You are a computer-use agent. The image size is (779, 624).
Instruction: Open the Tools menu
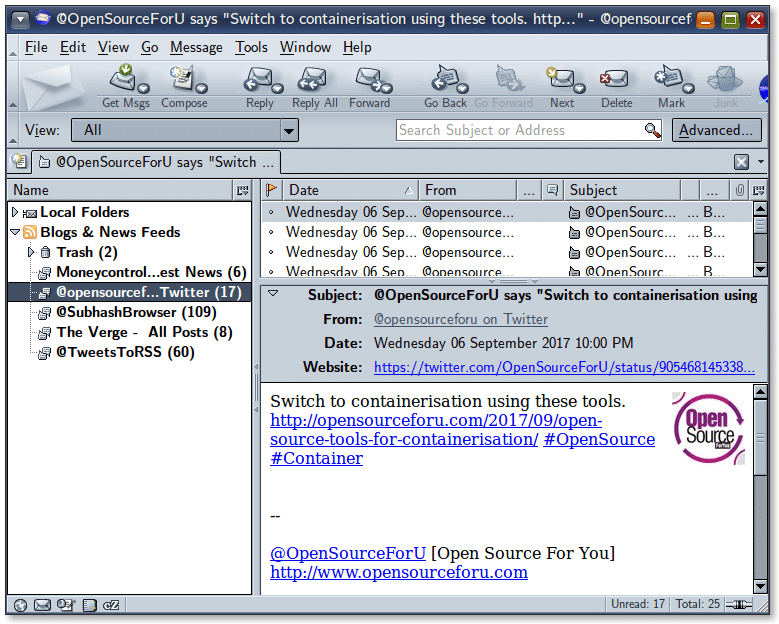251,47
